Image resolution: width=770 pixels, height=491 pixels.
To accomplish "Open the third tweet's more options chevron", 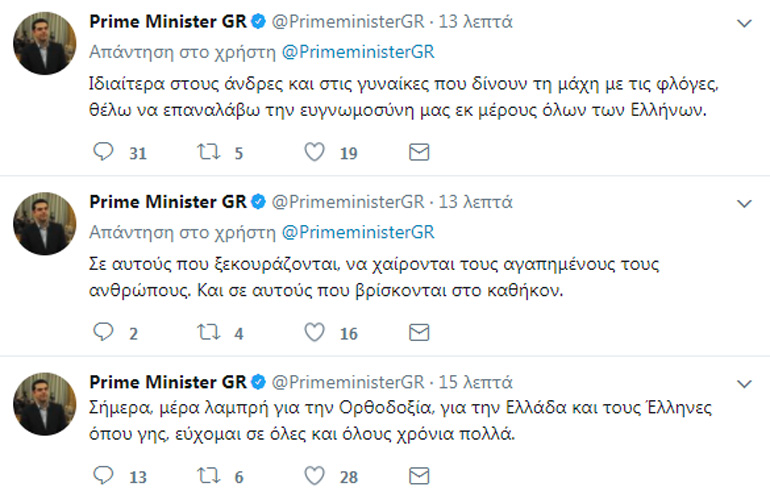I will coord(743,383).
